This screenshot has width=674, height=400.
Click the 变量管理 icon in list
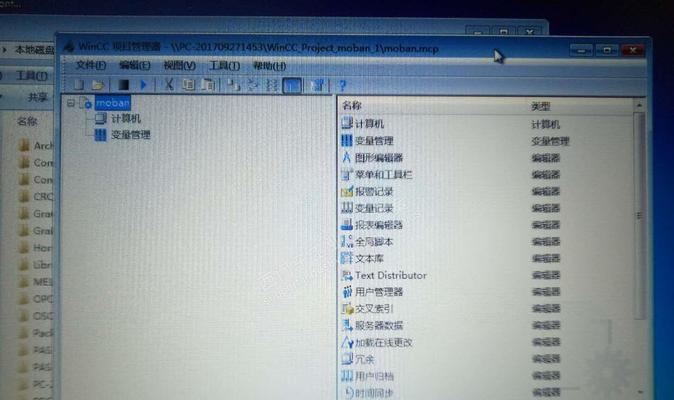(x=346, y=140)
